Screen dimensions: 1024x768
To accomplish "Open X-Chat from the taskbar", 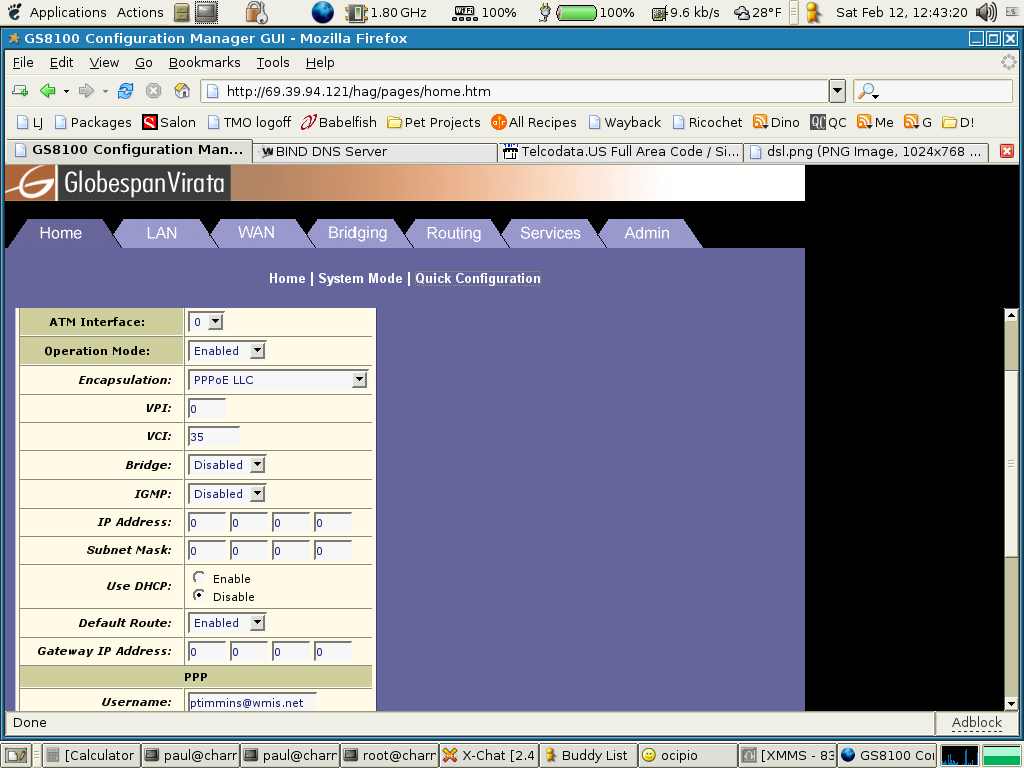I will (x=489, y=755).
